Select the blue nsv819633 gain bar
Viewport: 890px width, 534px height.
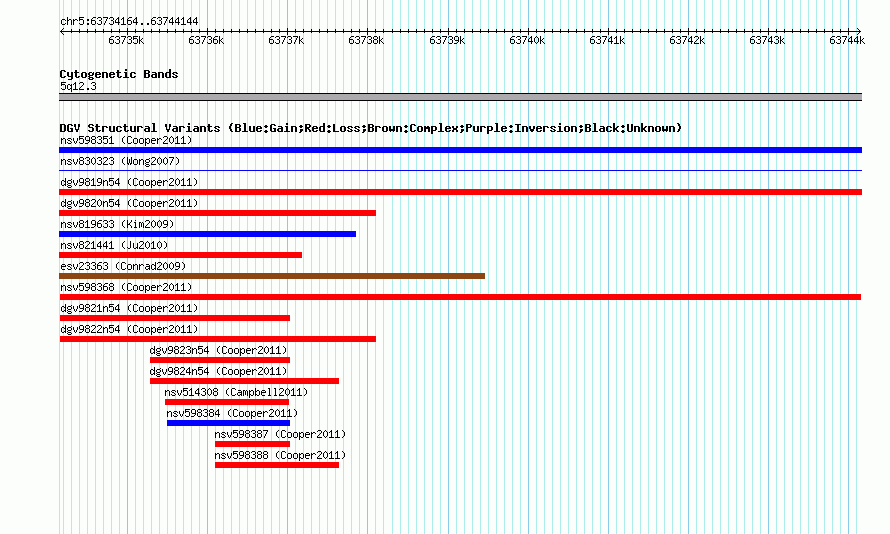207,234
